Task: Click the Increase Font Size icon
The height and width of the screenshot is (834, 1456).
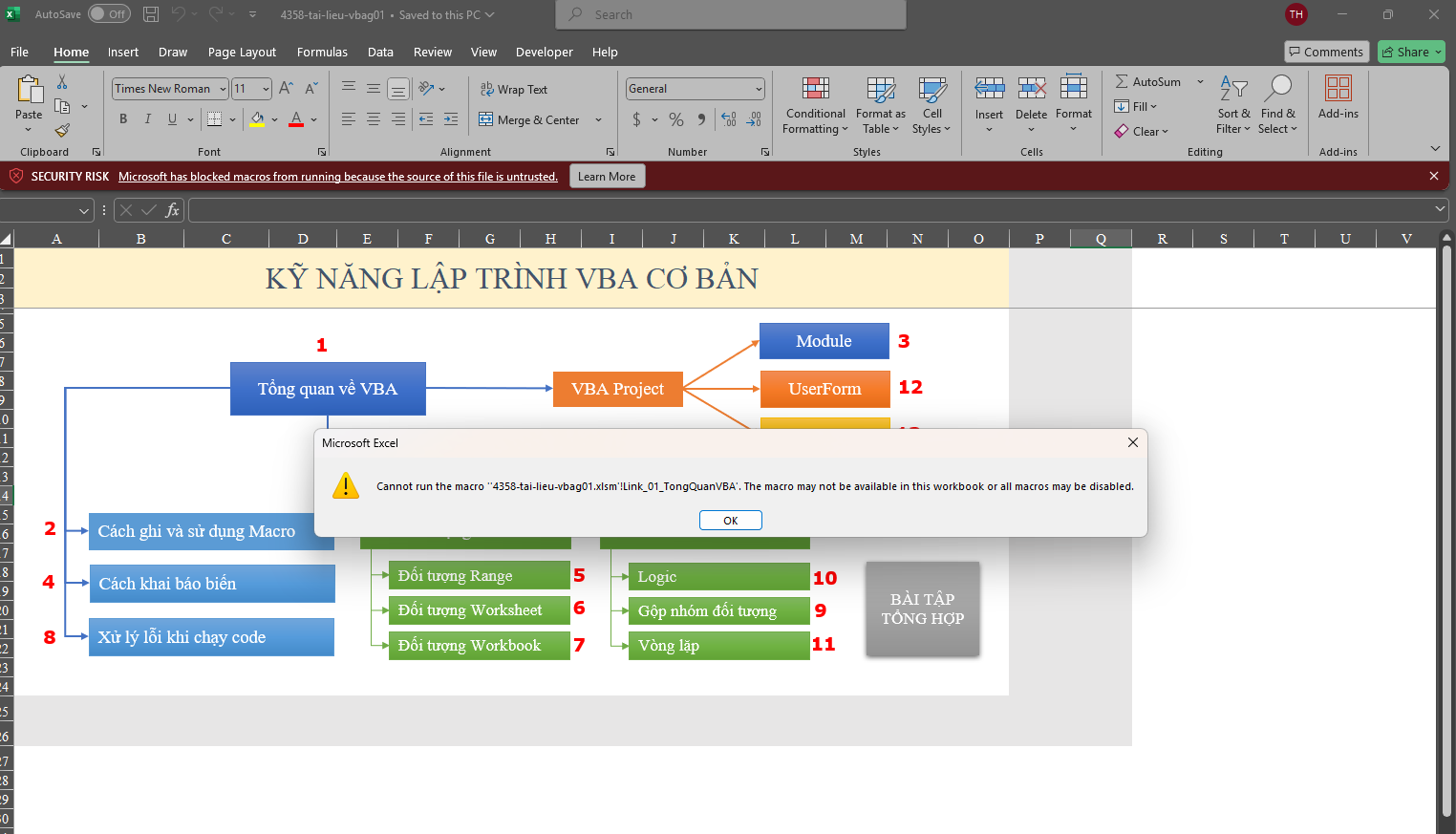Action: 286,89
